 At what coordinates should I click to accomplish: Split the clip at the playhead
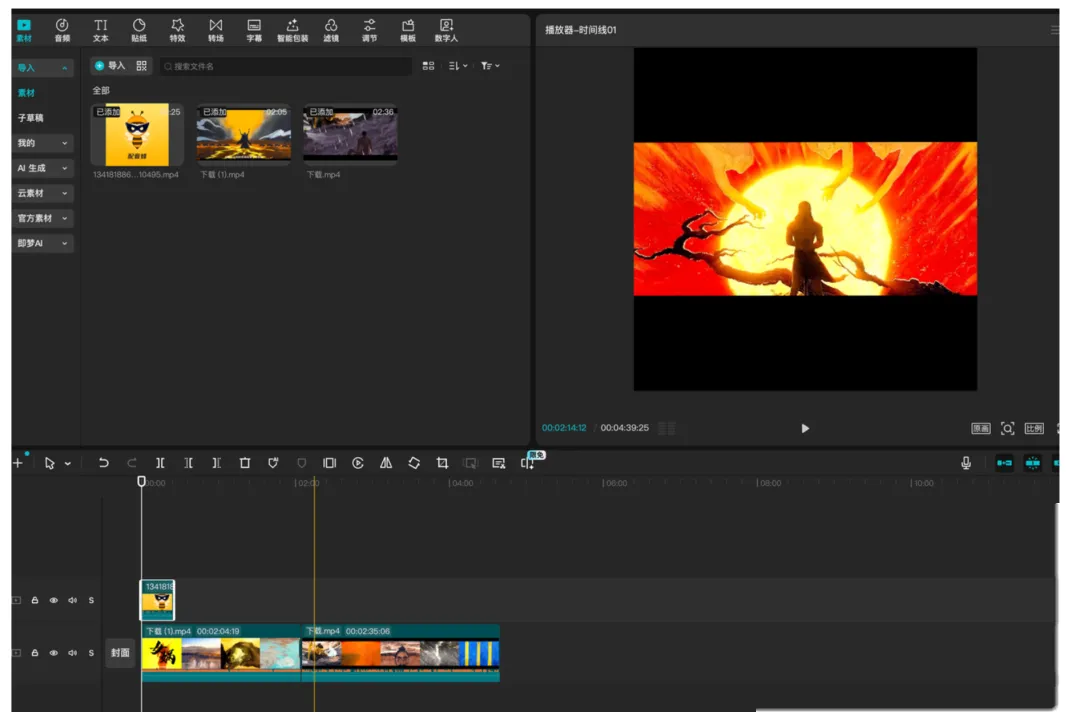pos(160,463)
